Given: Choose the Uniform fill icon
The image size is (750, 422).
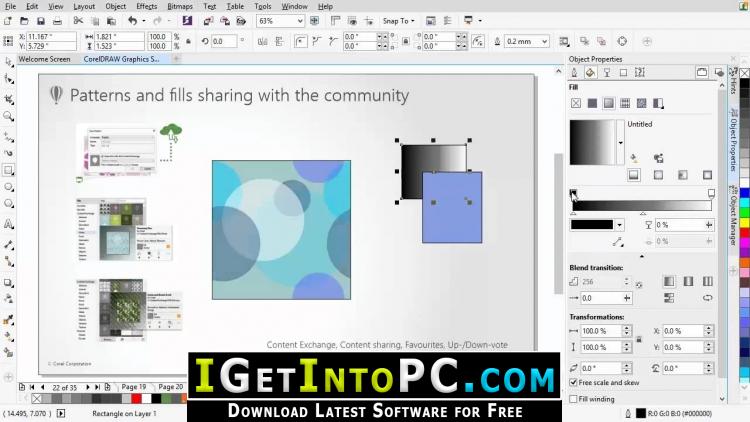Looking at the screenshot, I should pyautogui.click(x=592, y=103).
